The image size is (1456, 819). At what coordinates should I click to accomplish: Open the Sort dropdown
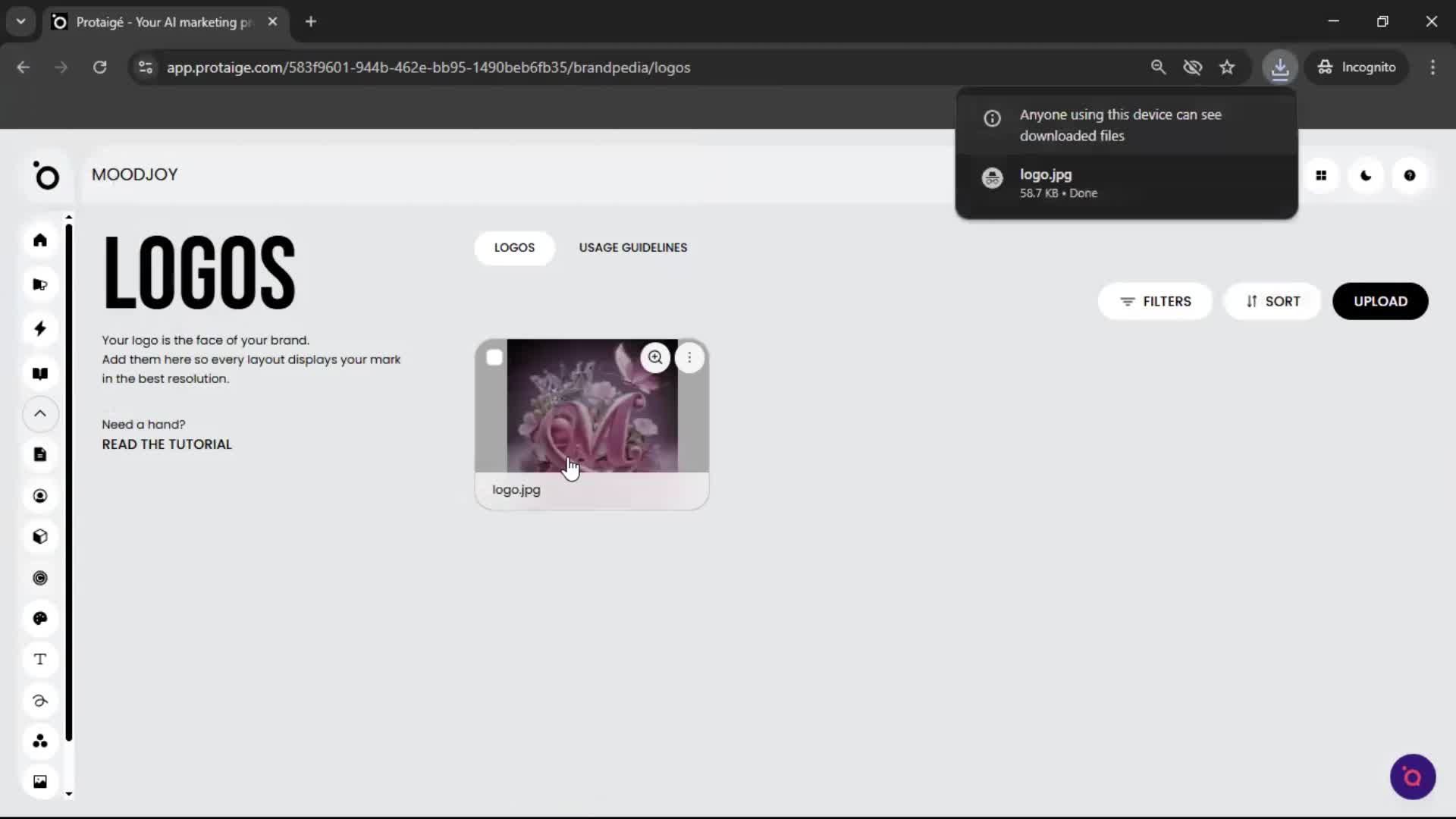(x=1272, y=301)
